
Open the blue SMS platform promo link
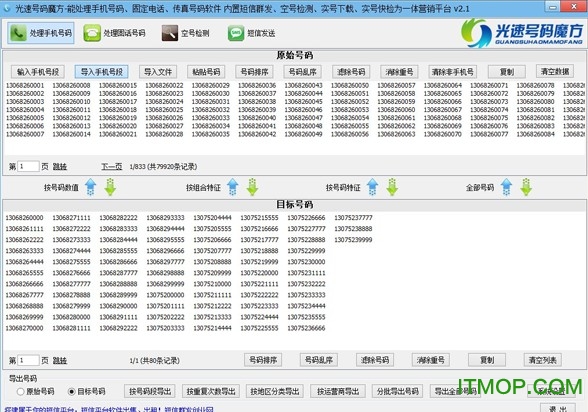point(109,409)
